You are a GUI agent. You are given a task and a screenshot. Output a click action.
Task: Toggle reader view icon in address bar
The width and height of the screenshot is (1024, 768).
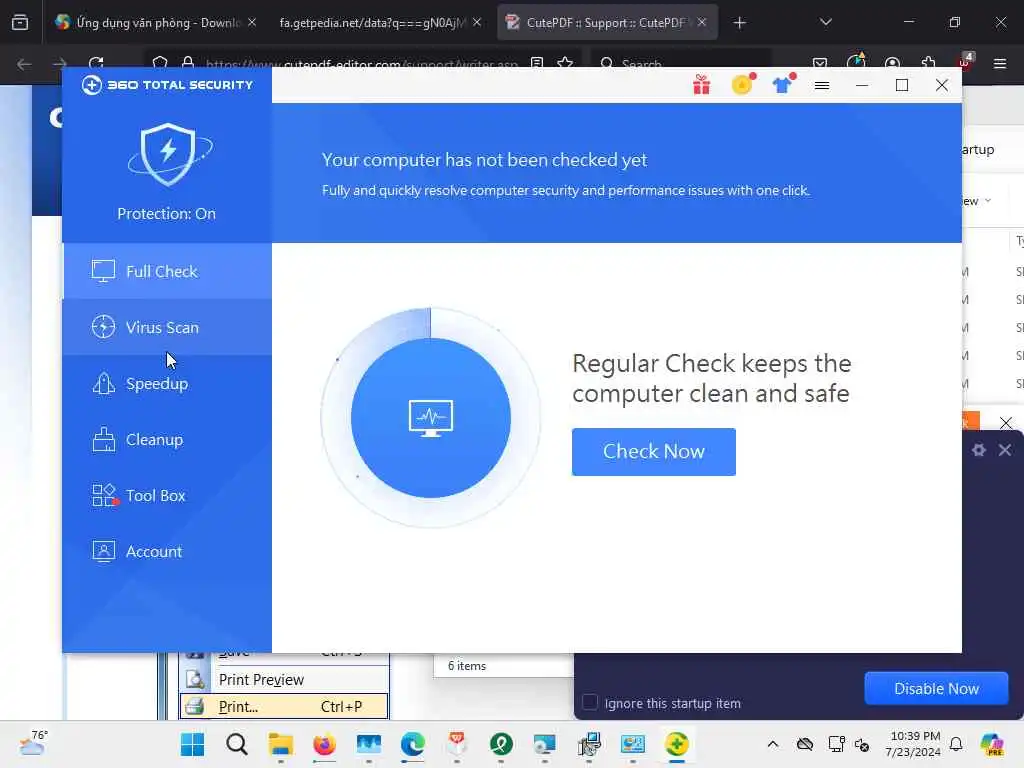(537, 63)
